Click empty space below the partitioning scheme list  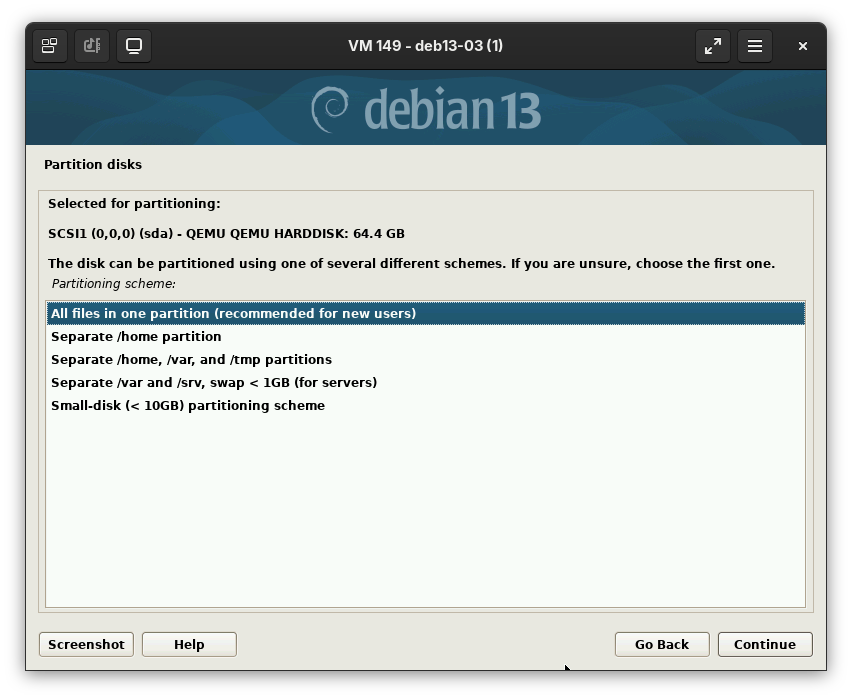(x=425, y=510)
